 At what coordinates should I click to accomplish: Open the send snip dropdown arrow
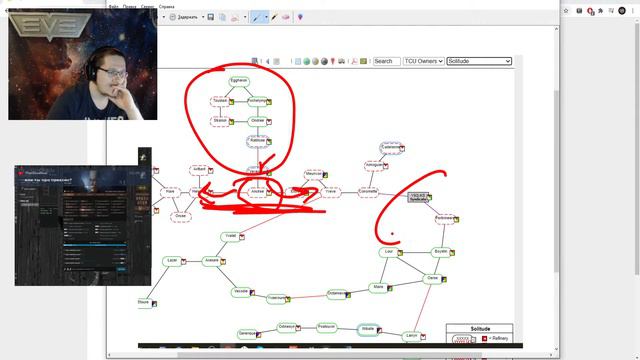pos(245,17)
